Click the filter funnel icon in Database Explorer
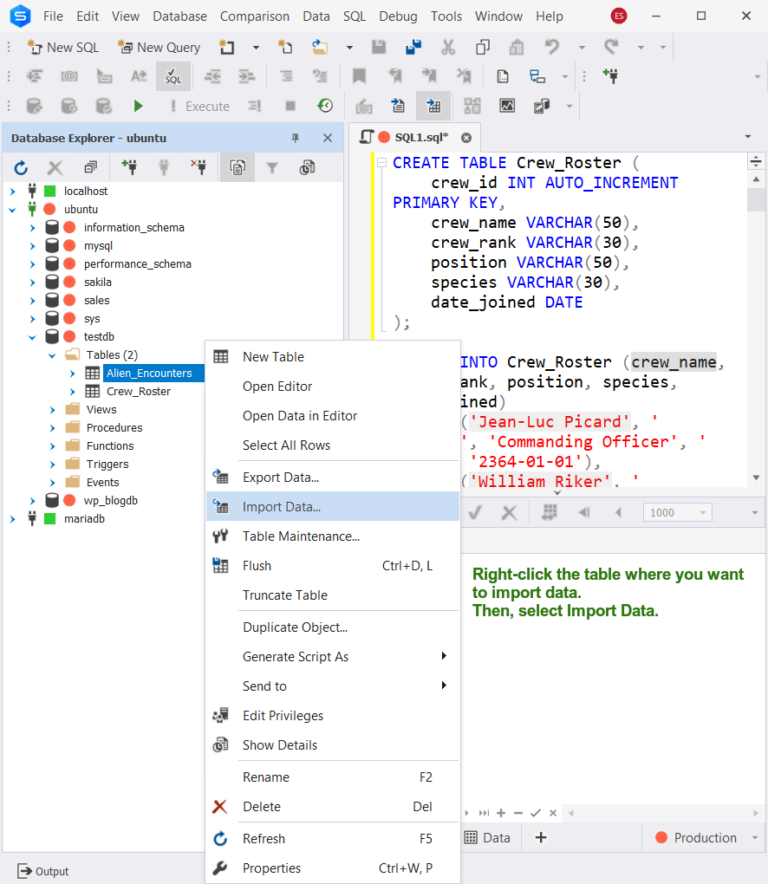Screen dimensions: 768x884 [272, 167]
